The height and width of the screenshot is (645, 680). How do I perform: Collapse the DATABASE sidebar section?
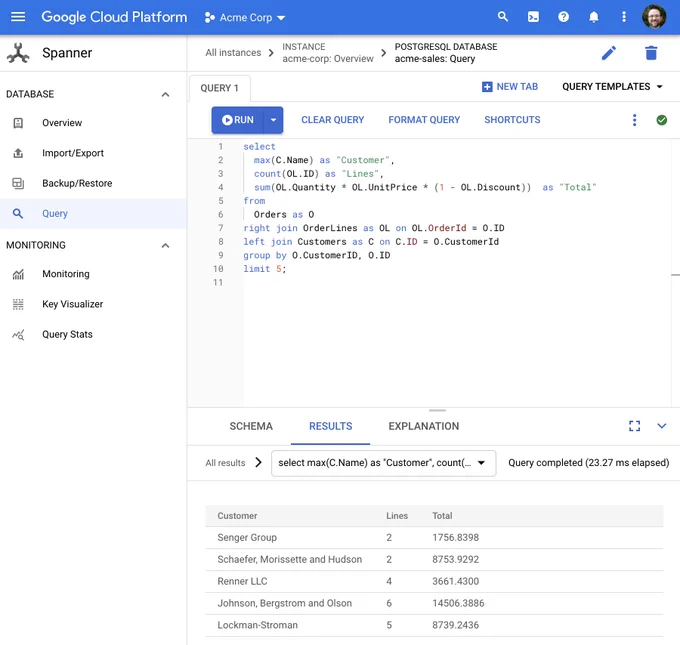pyautogui.click(x=165, y=94)
